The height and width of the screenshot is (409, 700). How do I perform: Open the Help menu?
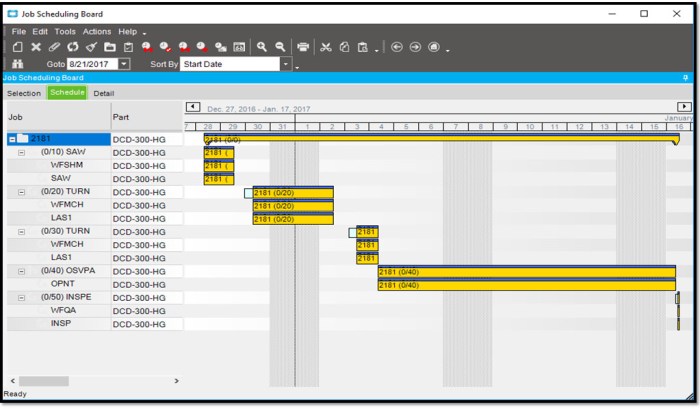tap(128, 32)
